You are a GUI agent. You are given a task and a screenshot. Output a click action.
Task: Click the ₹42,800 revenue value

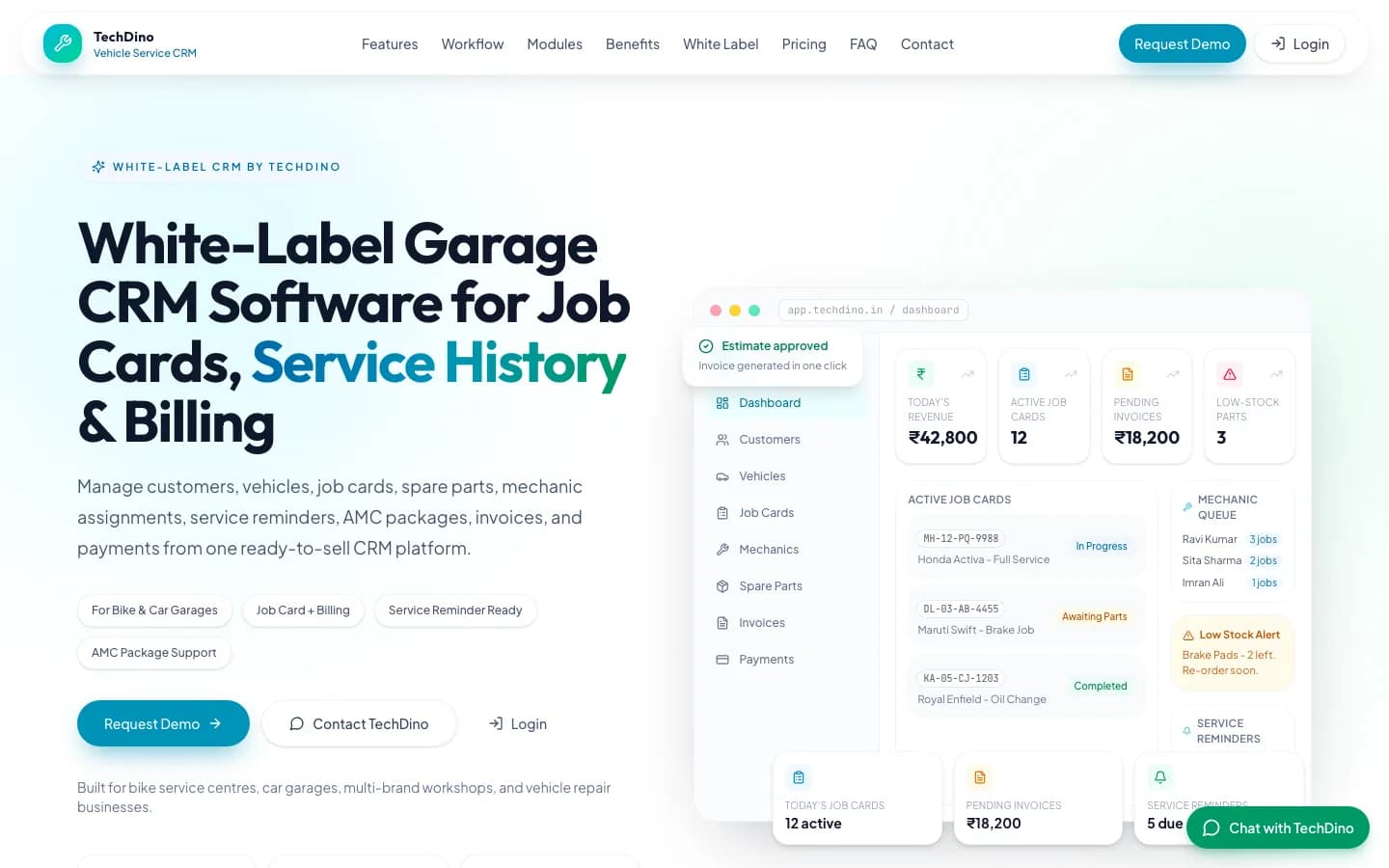click(943, 438)
